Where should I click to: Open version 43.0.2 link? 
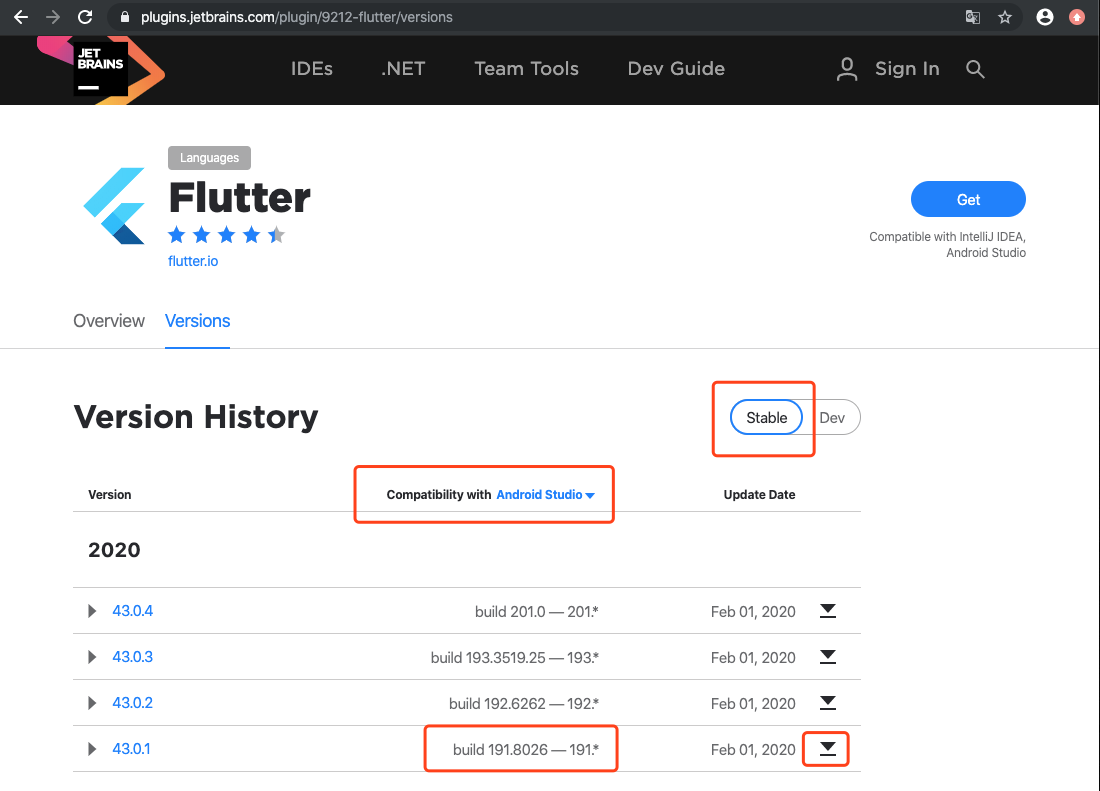[x=133, y=703]
